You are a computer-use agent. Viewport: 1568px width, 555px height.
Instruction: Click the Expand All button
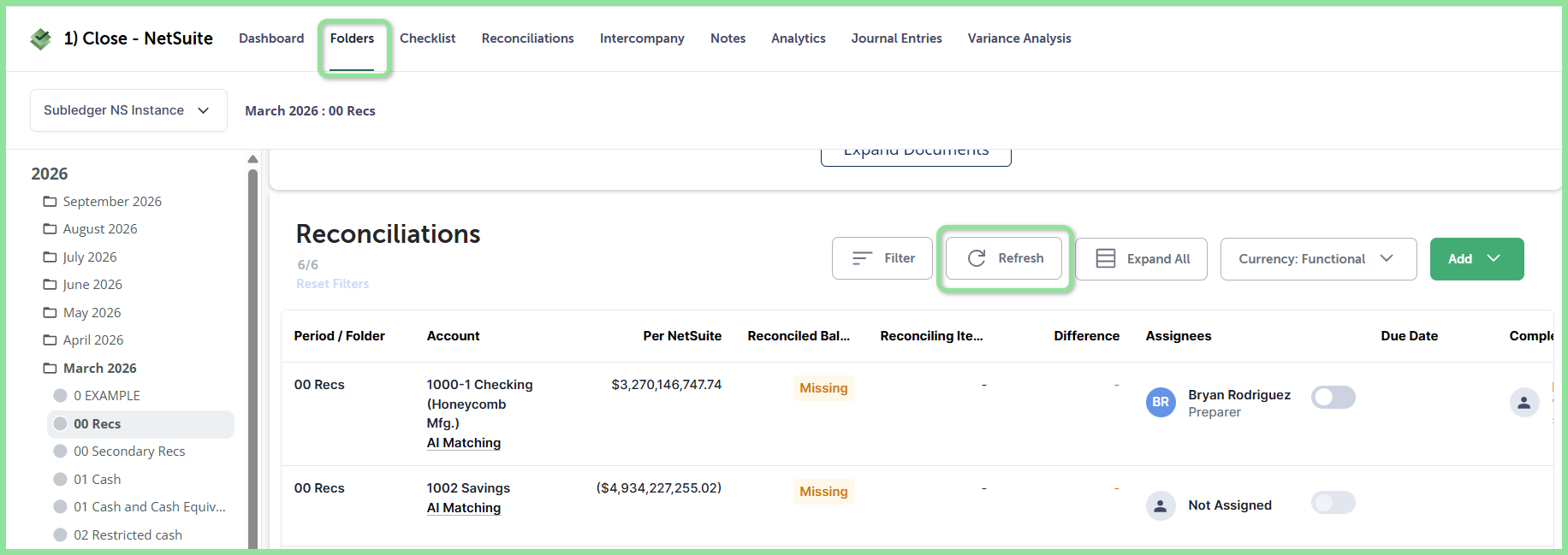click(1141, 259)
